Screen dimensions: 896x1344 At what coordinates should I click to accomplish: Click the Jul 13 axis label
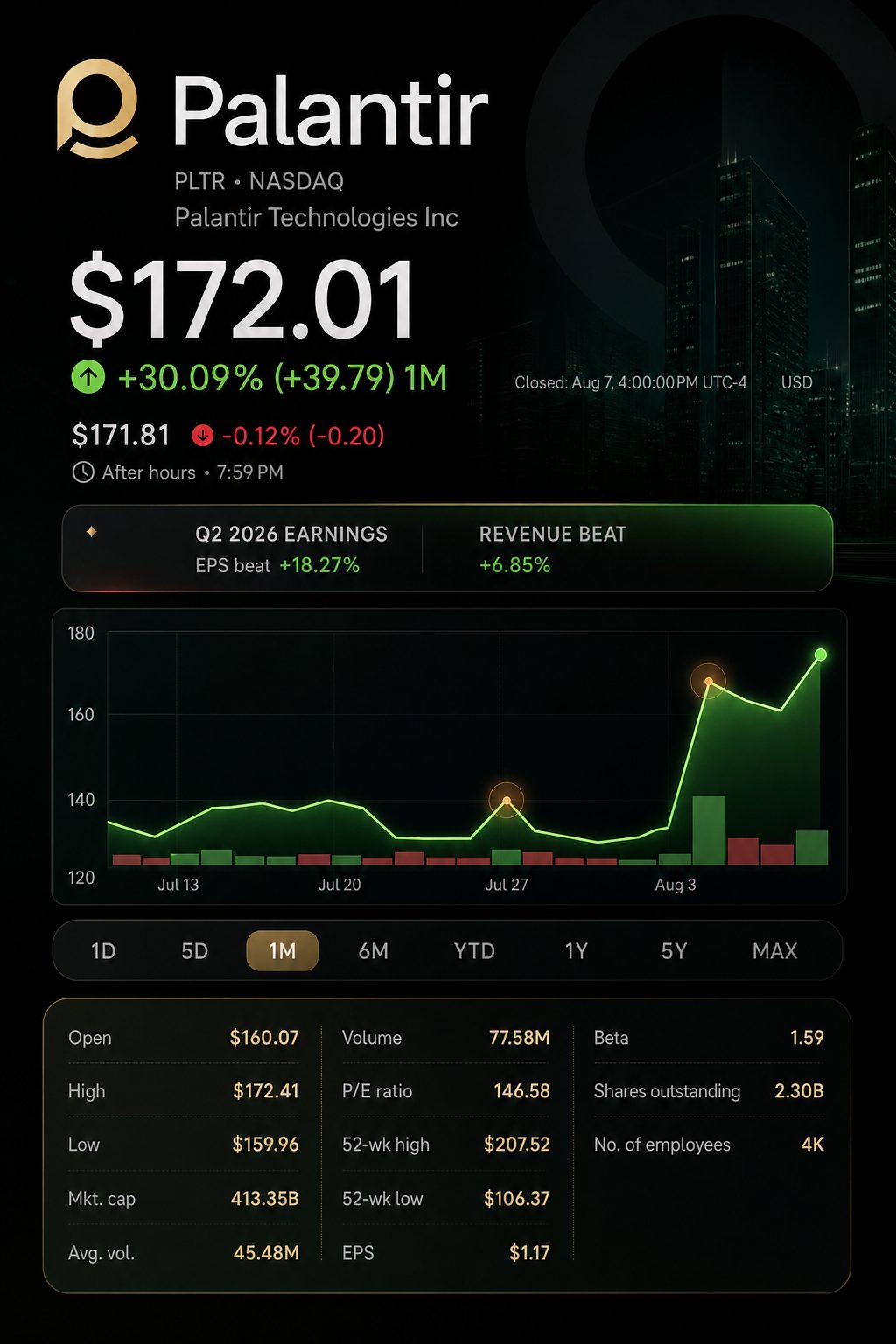(178, 885)
